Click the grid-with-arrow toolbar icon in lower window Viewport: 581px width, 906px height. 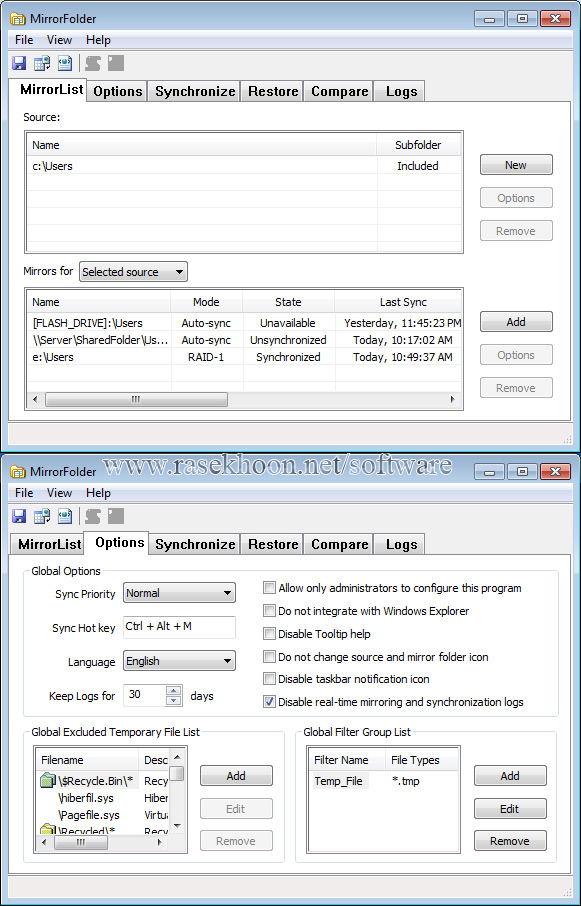[42, 516]
